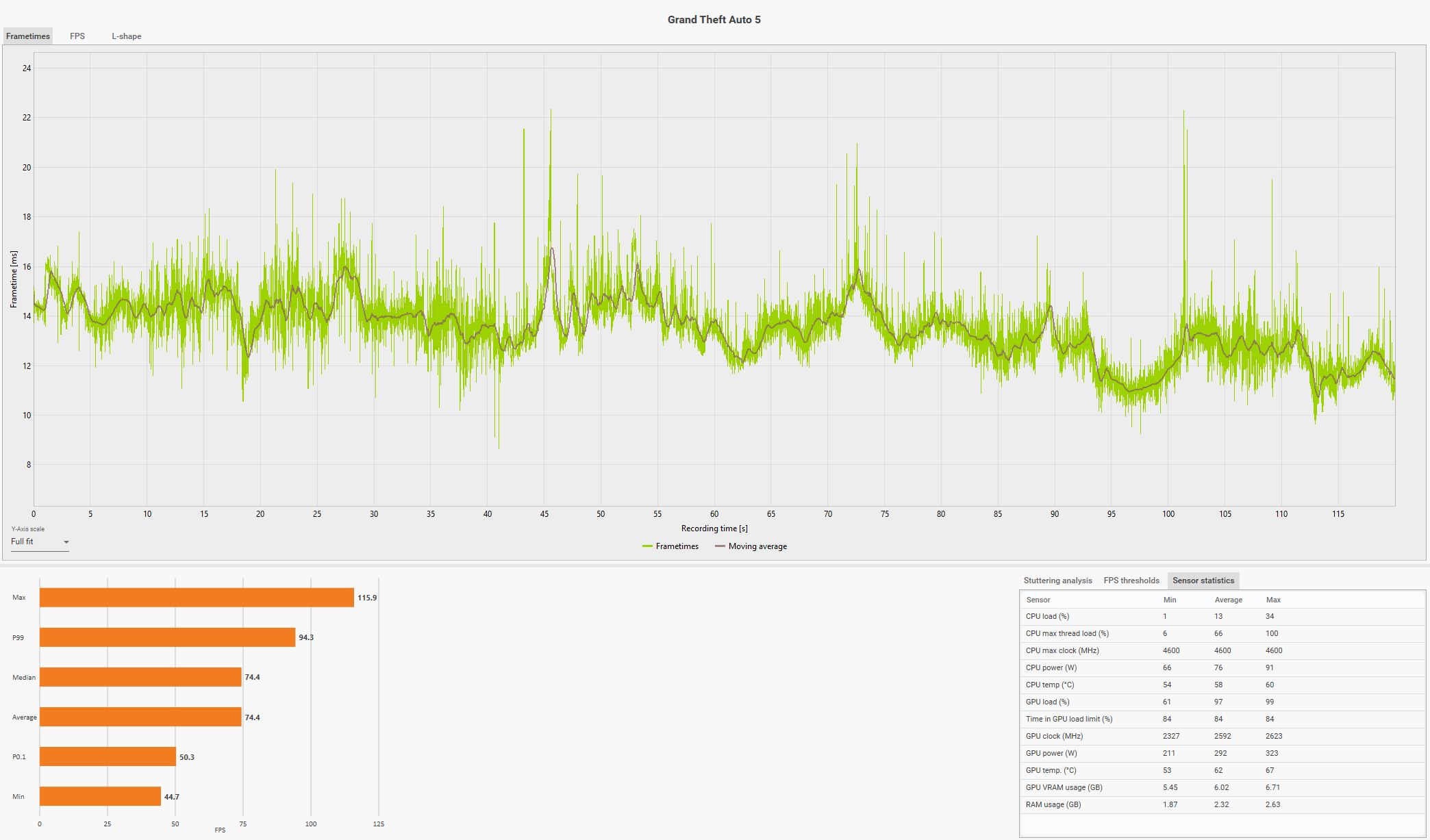Click the 94.3 P99 value label
This screenshot has height=840, width=1430.
[306, 637]
